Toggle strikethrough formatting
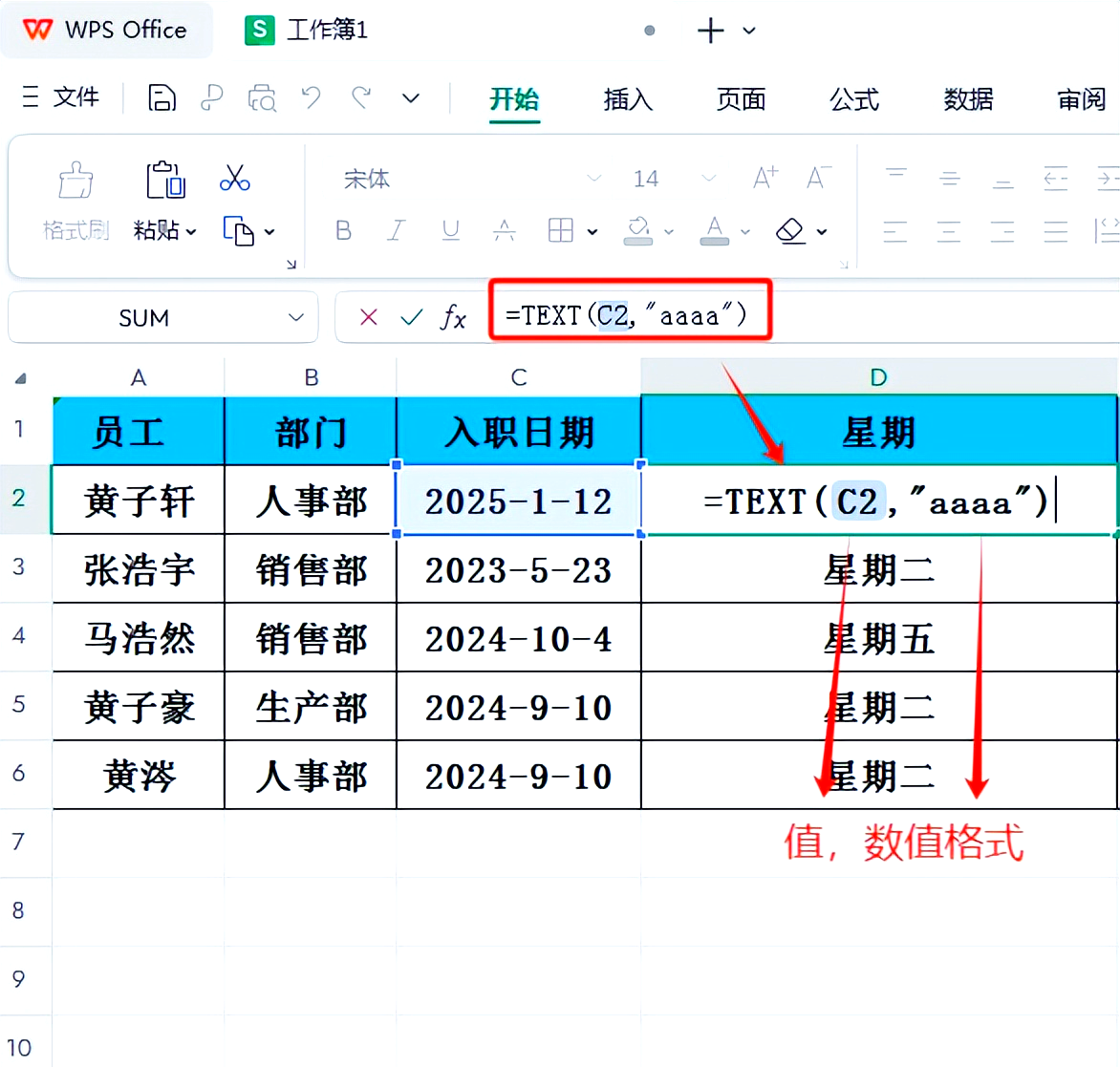Viewport: 1120px width, 1067px height. point(505,230)
